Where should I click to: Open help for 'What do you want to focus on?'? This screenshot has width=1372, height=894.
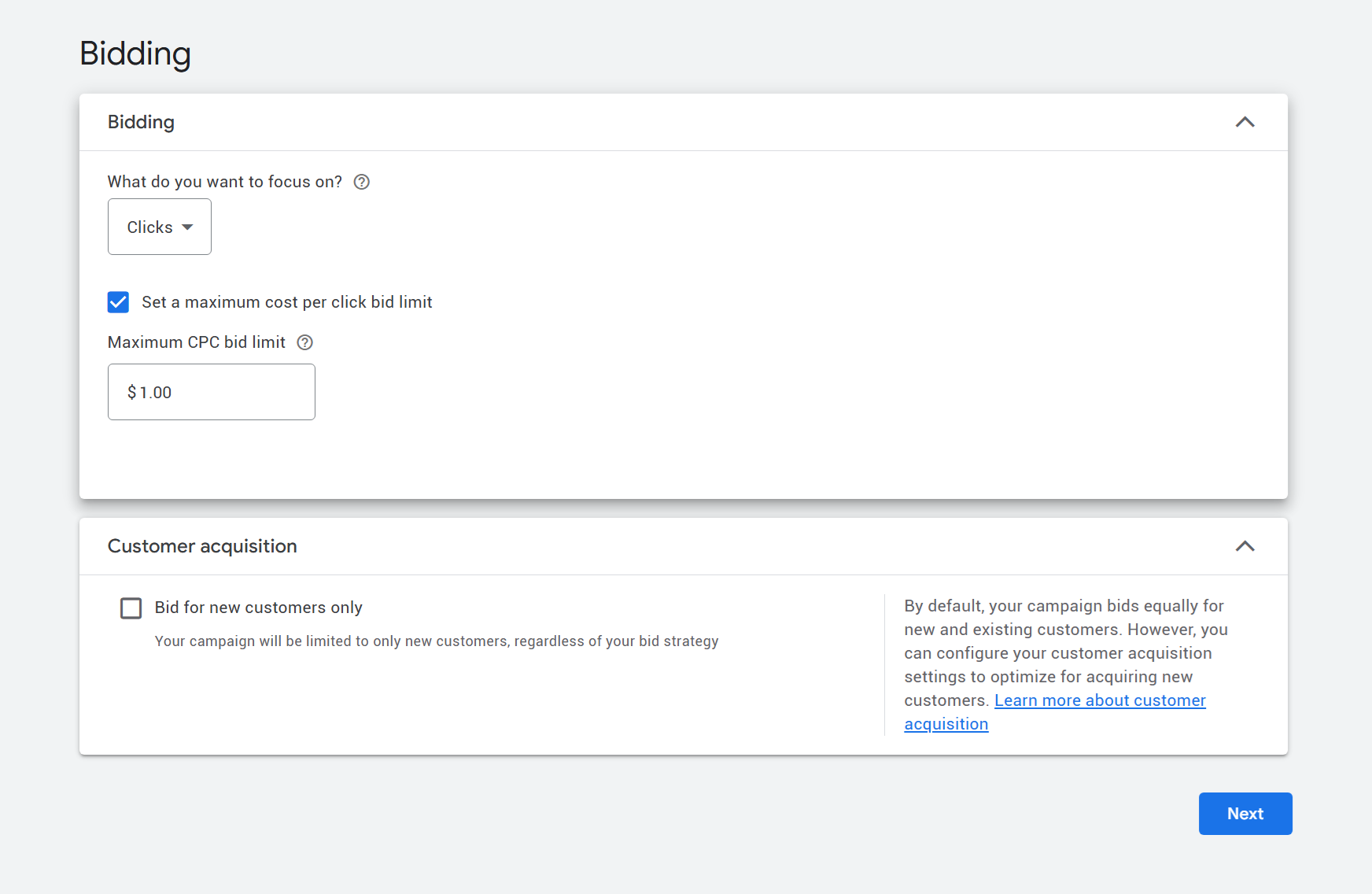click(x=362, y=182)
